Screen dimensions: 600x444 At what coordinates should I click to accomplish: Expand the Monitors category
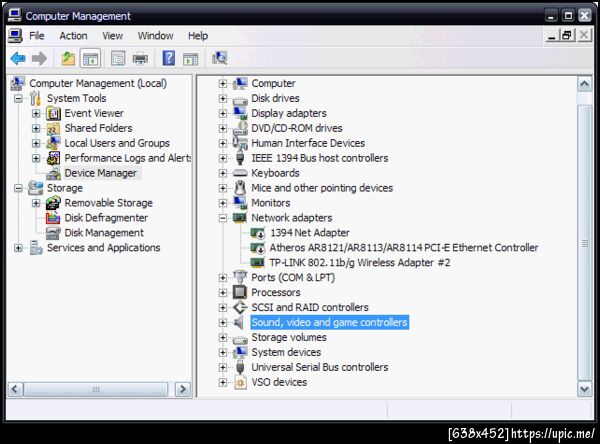click(x=223, y=203)
